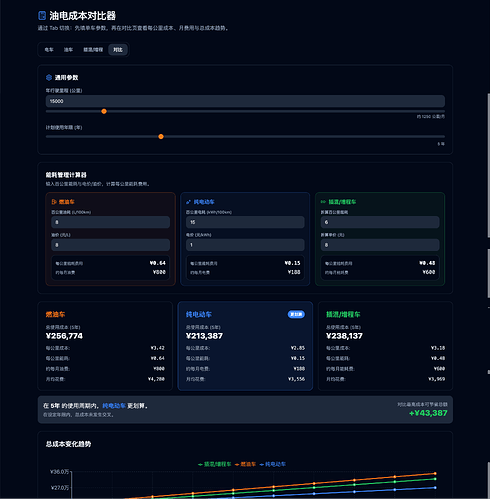
Task: Adjust the 年行驶里程 slider handle
Action: point(104,111)
